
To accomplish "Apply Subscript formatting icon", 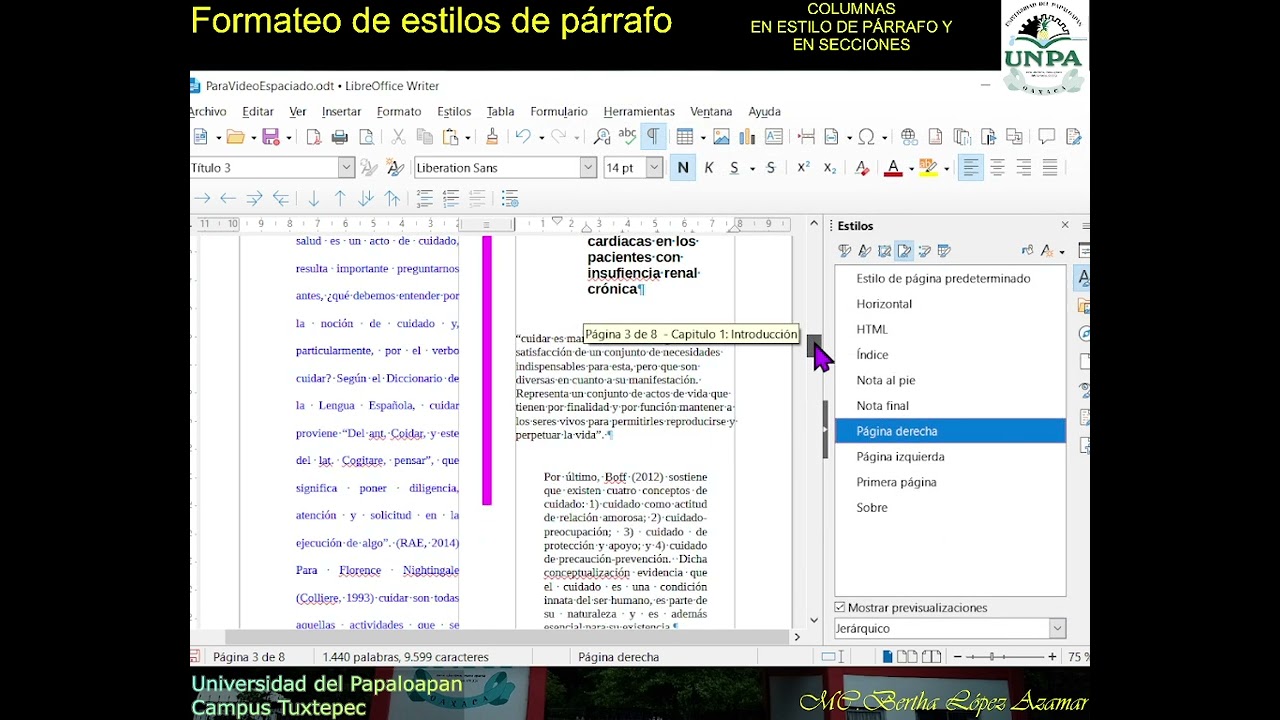I will (x=829, y=168).
